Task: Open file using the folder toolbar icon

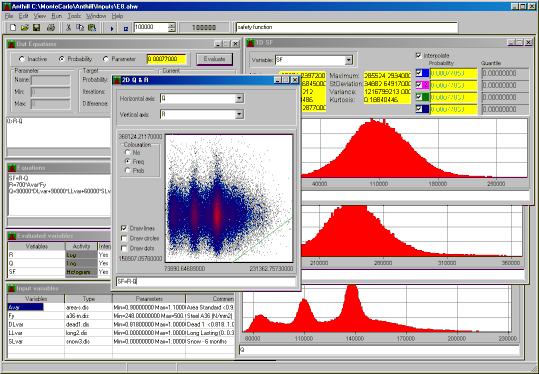Action: [x=24, y=28]
